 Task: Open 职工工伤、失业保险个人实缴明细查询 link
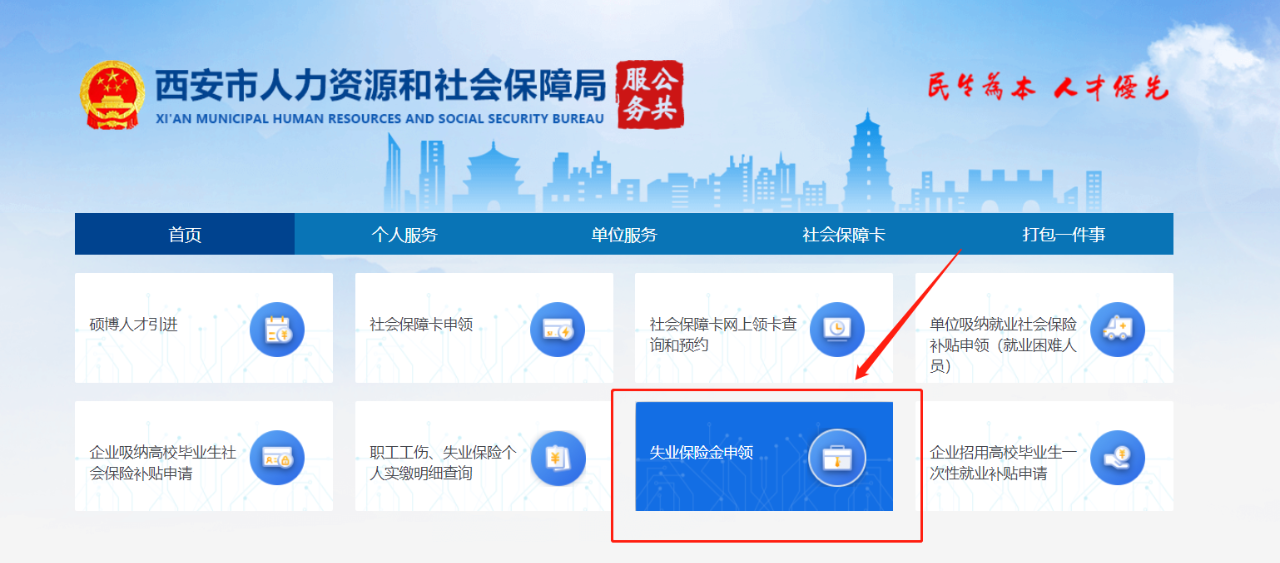[x=443, y=462]
